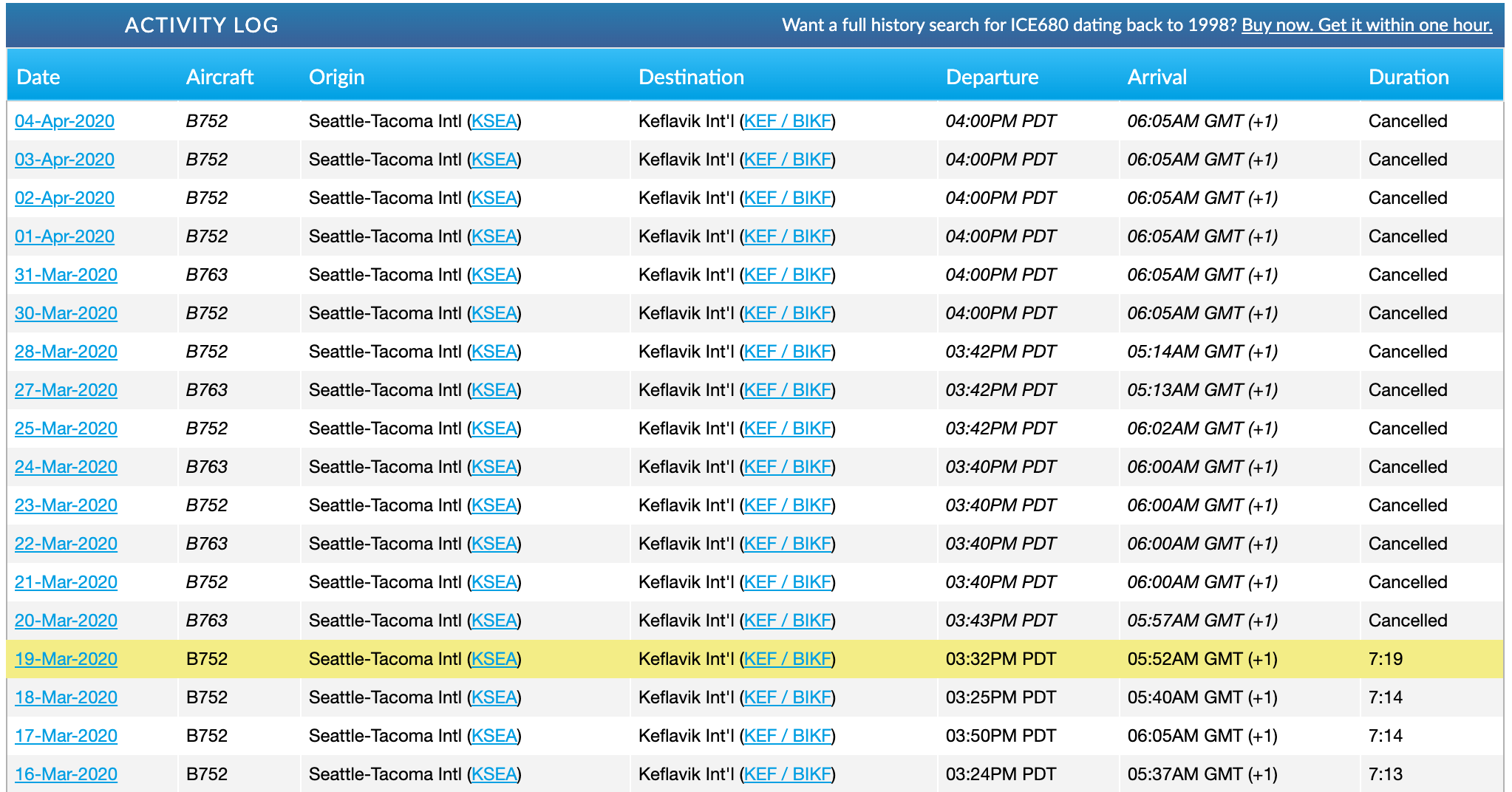Open the 31-Mar-2020 flight date link
This screenshot has height=792, width=1512.
click(66, 275)
